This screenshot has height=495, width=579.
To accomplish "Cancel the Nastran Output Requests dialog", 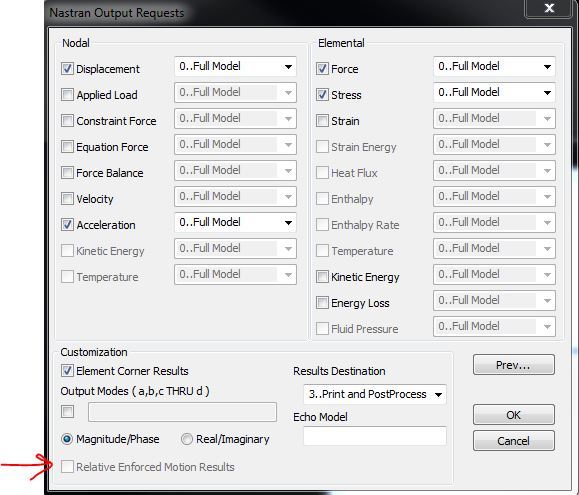I will (x=514, y=441).
